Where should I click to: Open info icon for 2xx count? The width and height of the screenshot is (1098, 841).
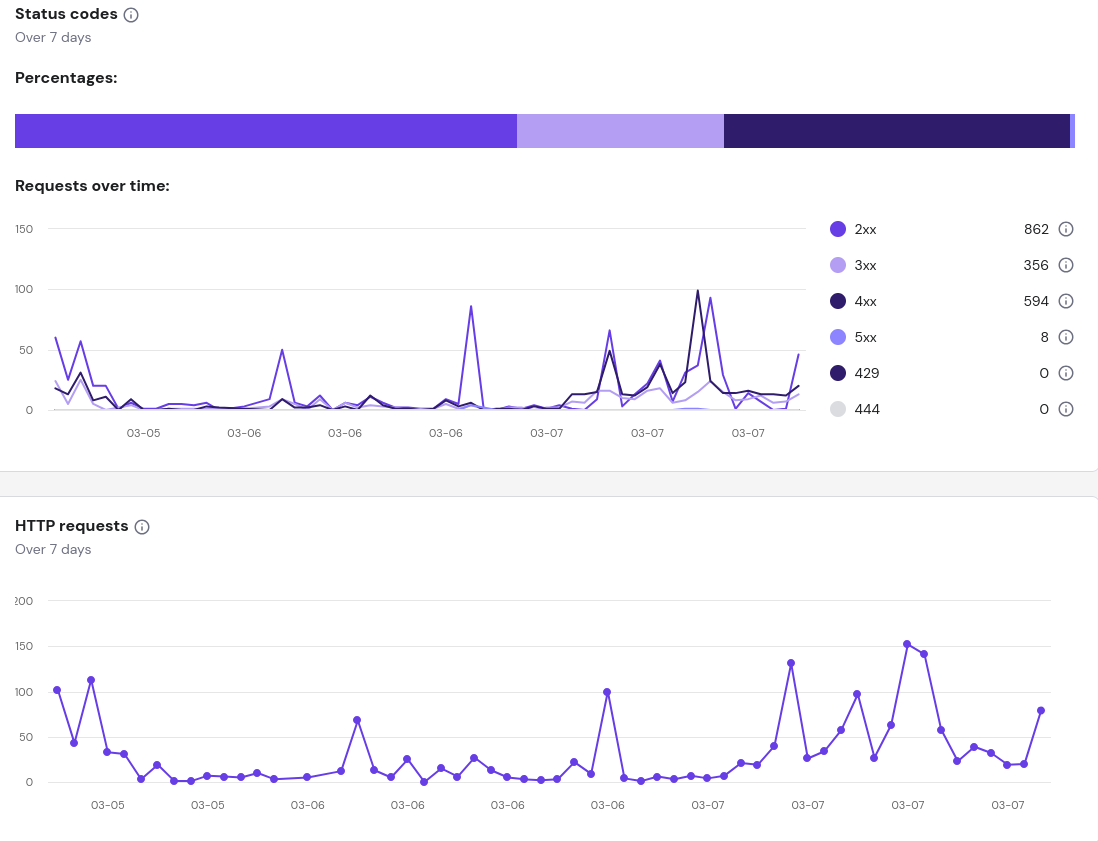click(x=1065, y=229)
